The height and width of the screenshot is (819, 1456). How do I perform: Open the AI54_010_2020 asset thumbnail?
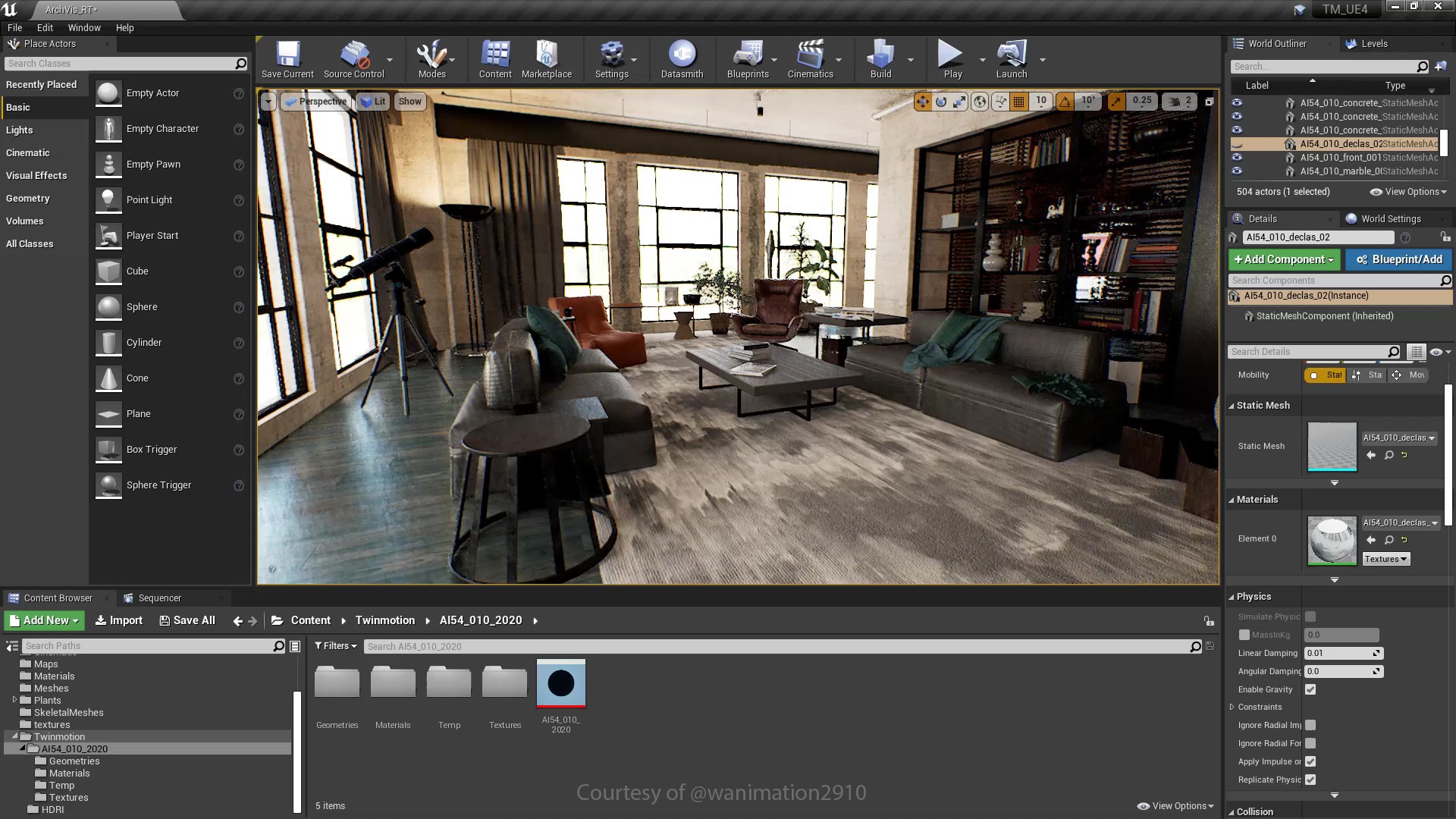tap(560, 683)
